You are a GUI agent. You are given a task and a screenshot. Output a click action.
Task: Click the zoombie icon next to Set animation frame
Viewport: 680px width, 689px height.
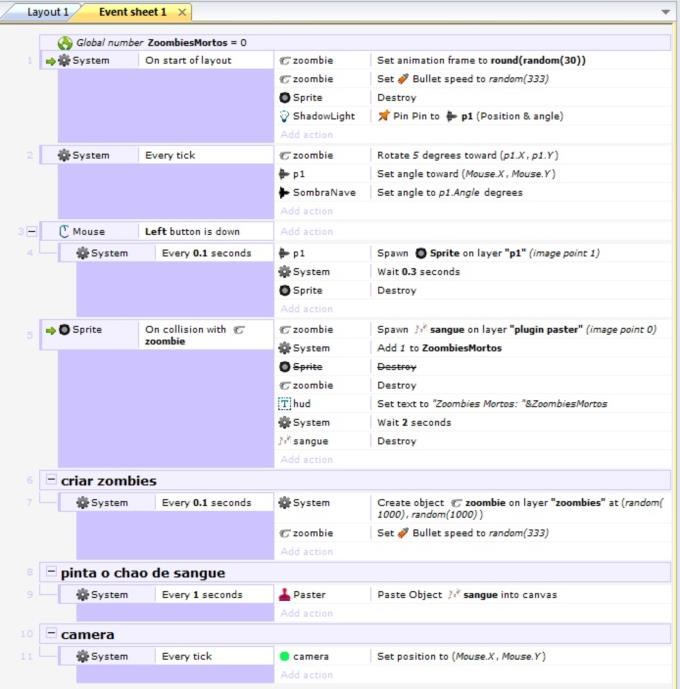285,61
